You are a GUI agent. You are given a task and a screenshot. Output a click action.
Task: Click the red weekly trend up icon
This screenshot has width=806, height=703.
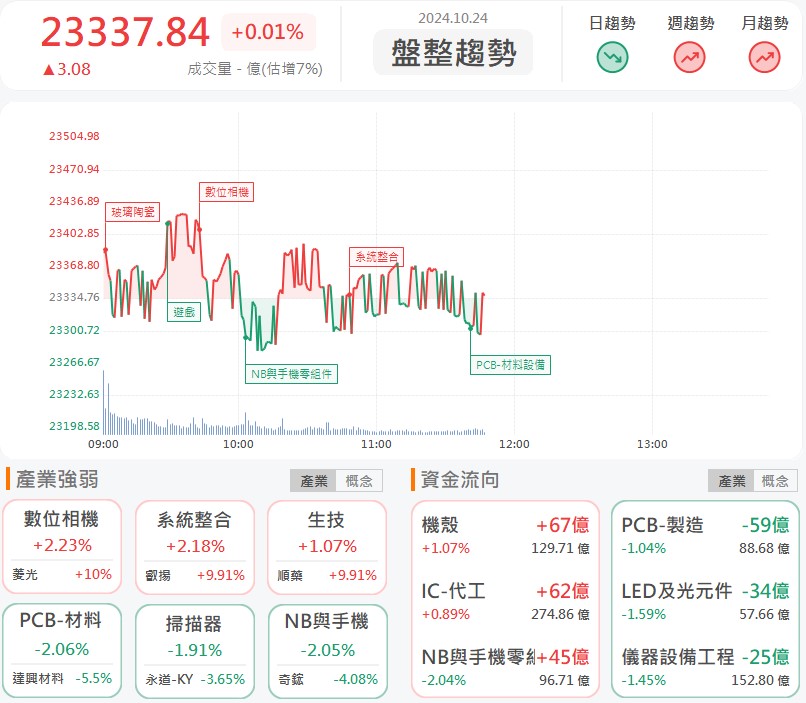click(x=689, y=57)
